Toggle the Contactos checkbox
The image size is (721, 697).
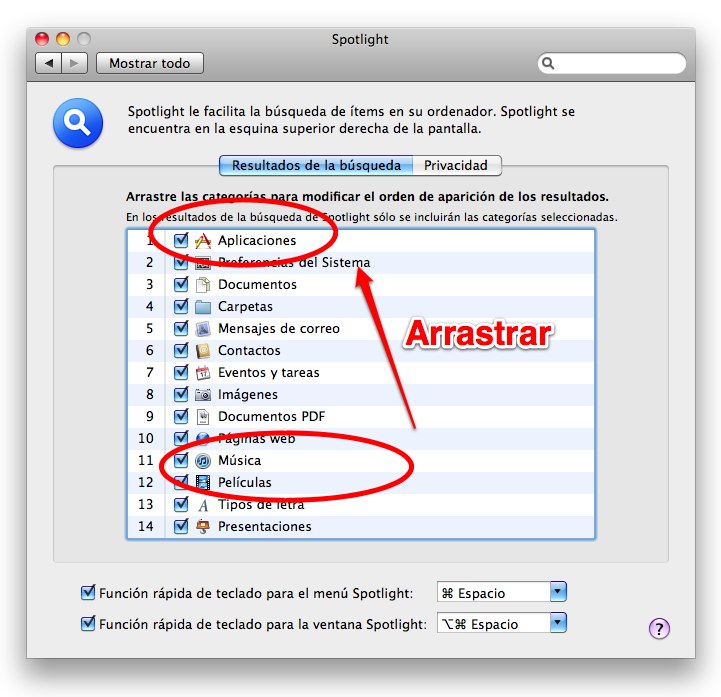click(181, 350)
